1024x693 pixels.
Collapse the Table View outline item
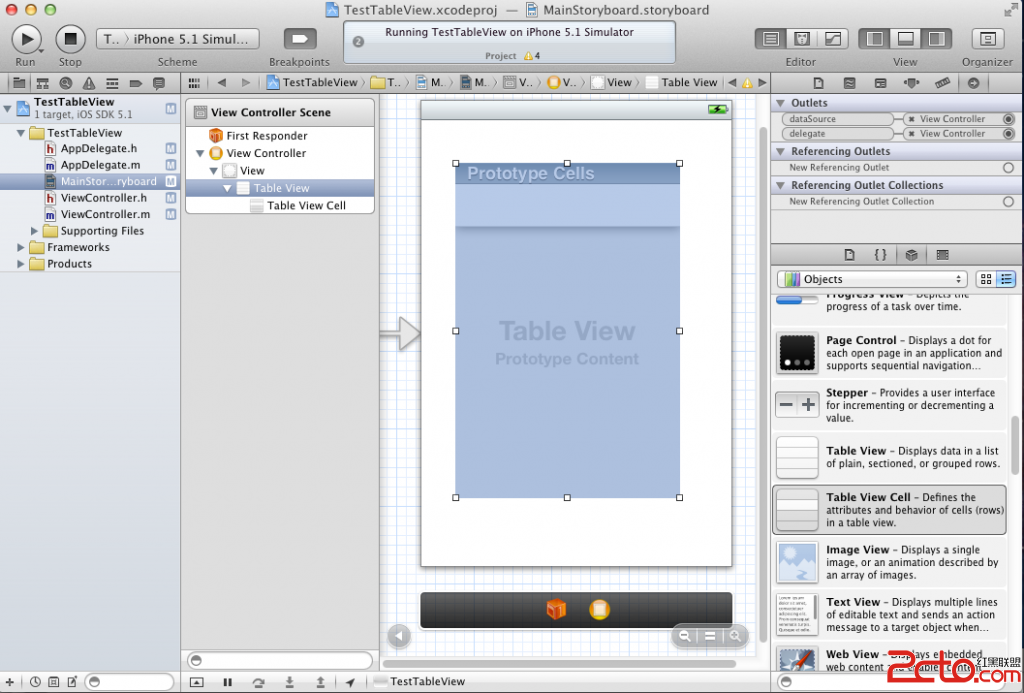(x=228, y=188)
